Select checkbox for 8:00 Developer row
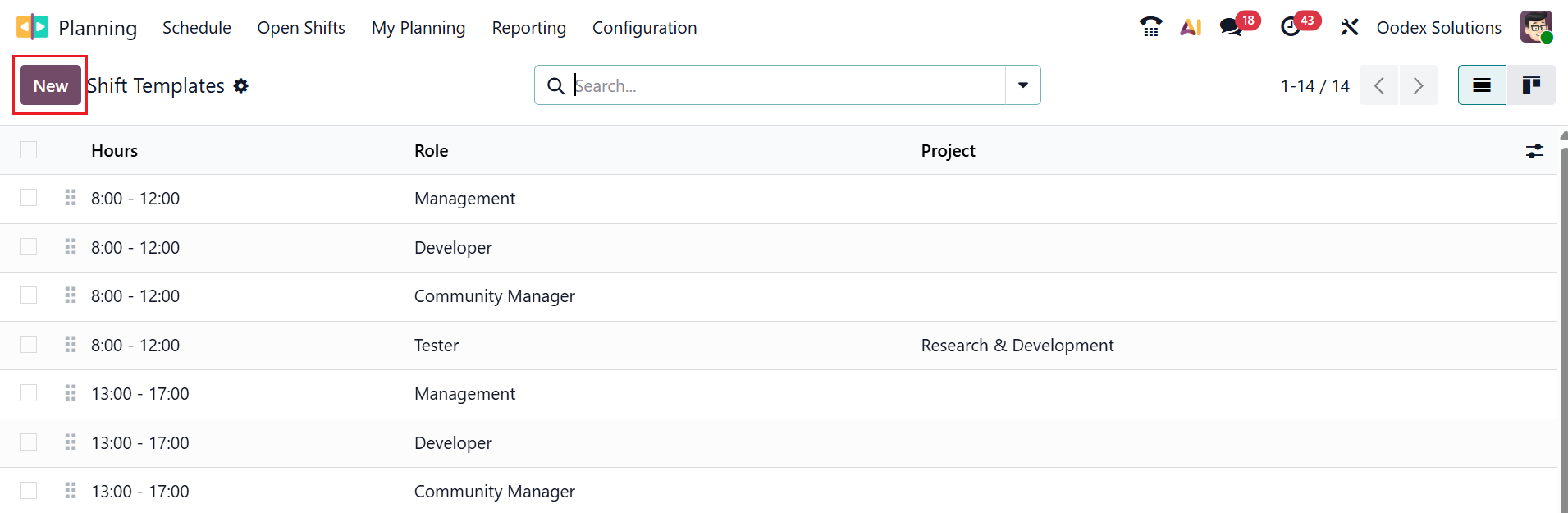This screenshot has width=1568, height=513. [29, 247]
